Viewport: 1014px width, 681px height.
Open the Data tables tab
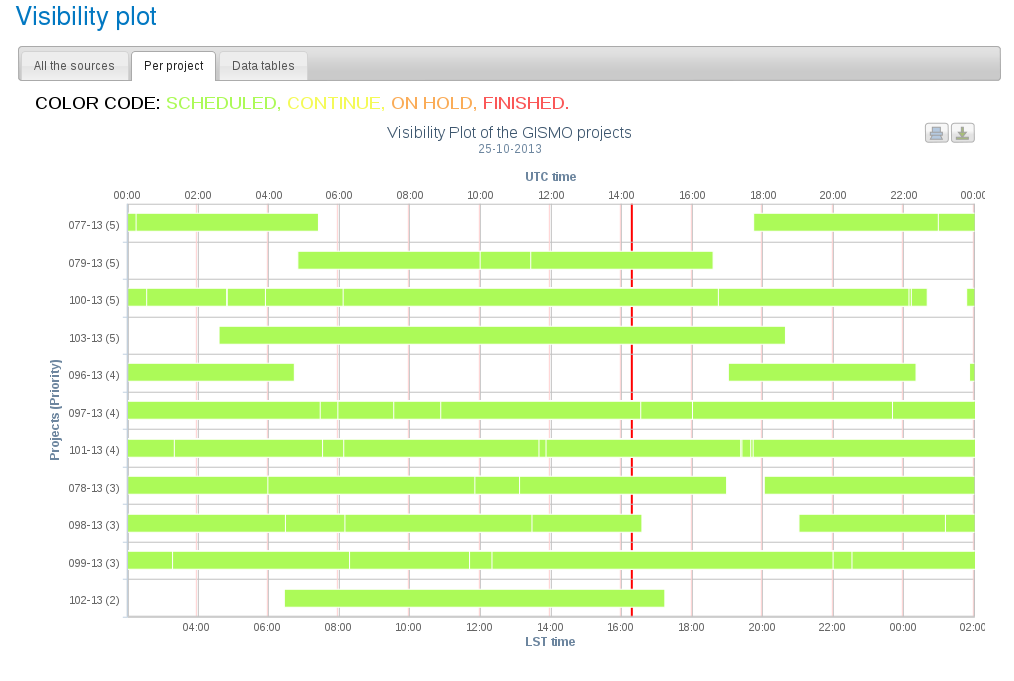(263, 66)
